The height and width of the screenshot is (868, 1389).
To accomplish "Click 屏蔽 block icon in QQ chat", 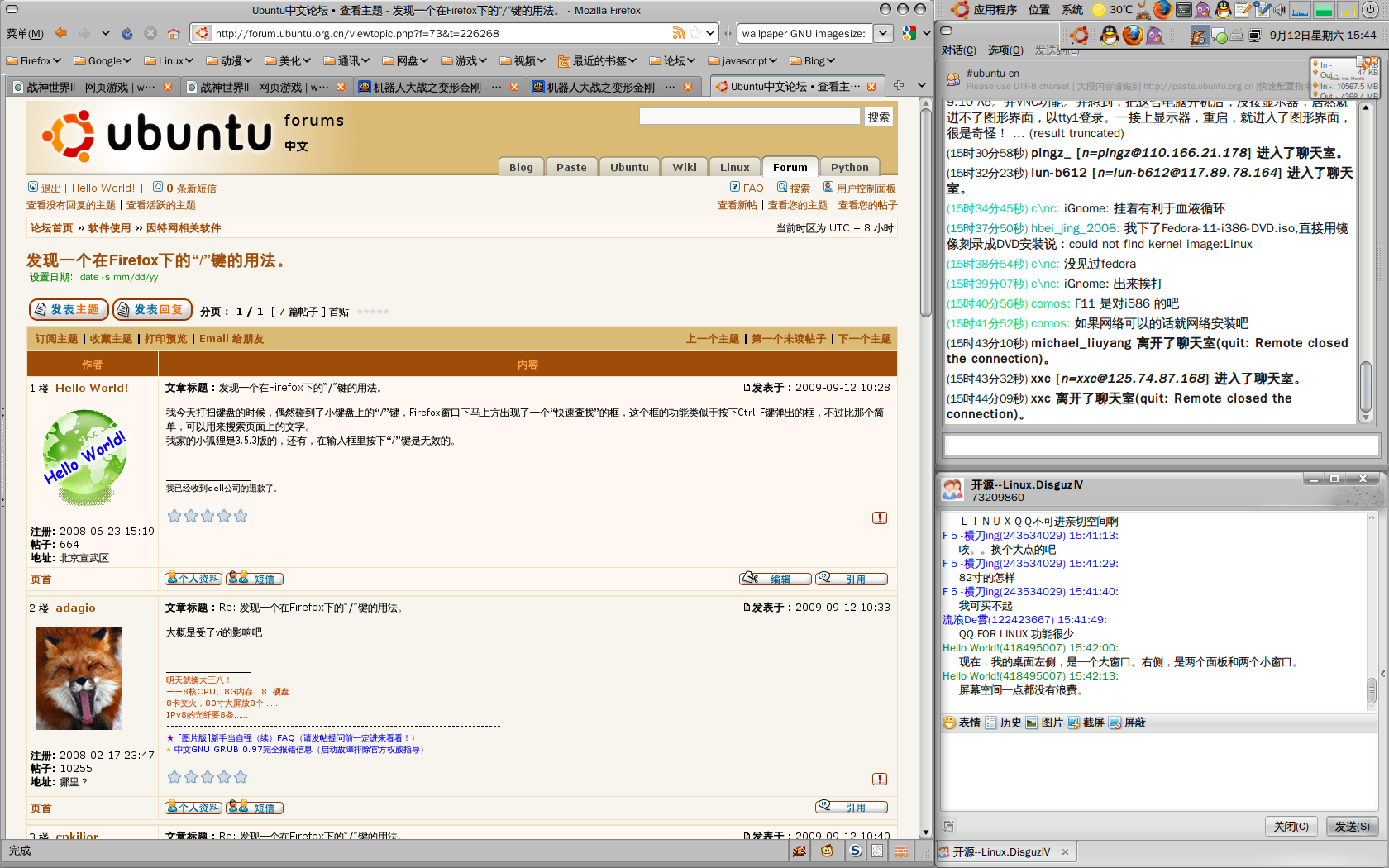I will tap(1127, 723).
